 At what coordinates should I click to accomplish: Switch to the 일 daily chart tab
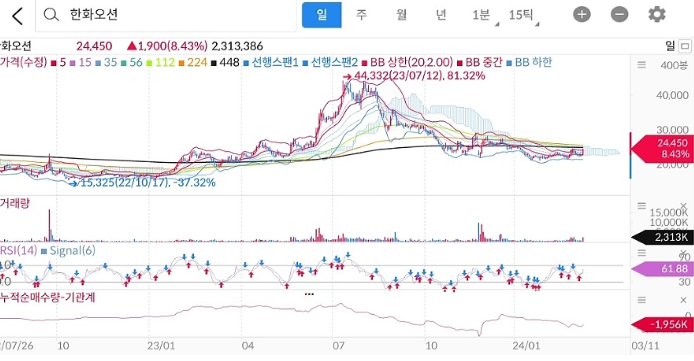(x=321, y=15)
